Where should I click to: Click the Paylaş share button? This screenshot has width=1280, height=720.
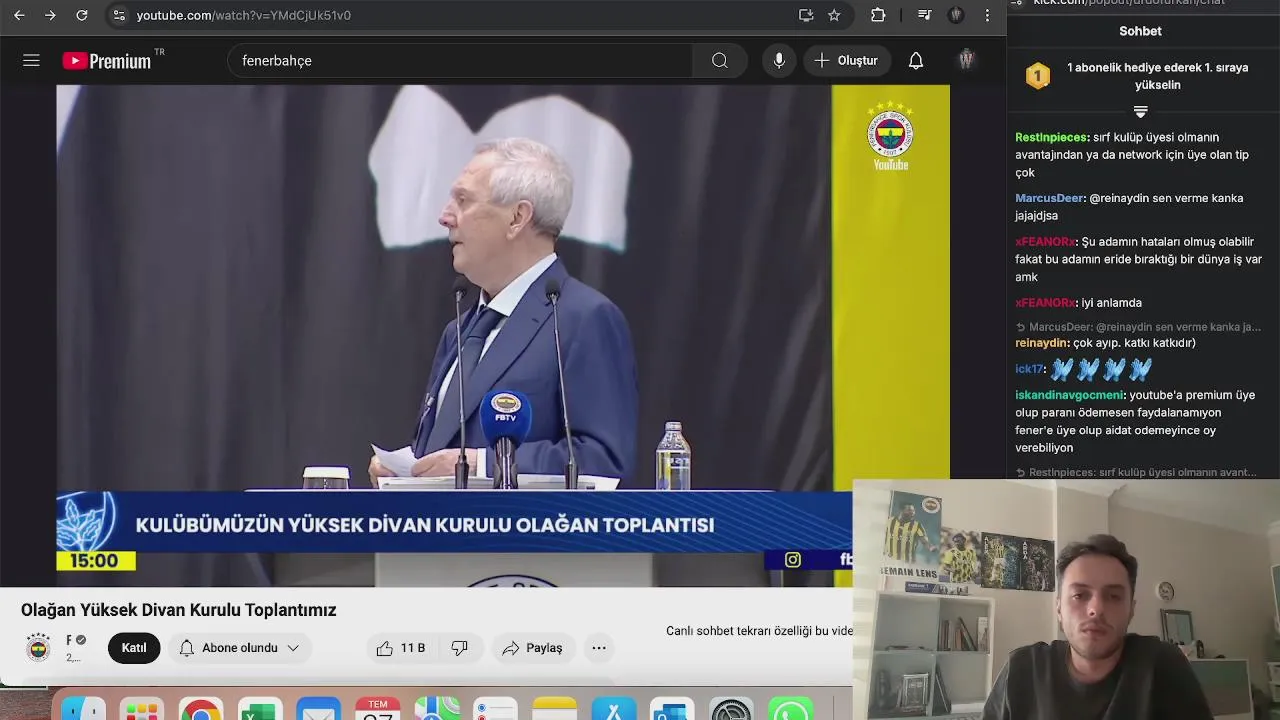533,648
